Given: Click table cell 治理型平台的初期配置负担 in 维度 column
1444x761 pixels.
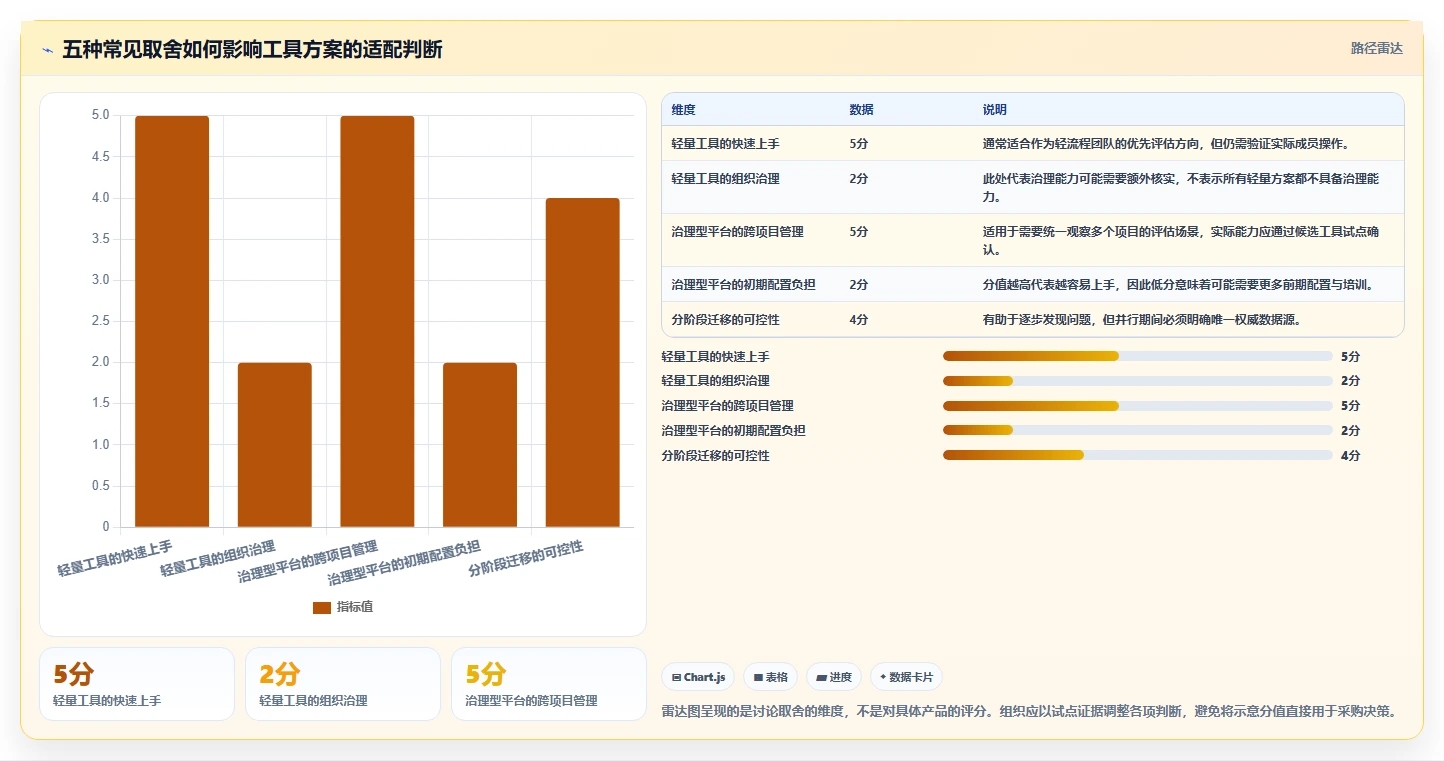Looking at the screenshot, I should tap(744, 285).
